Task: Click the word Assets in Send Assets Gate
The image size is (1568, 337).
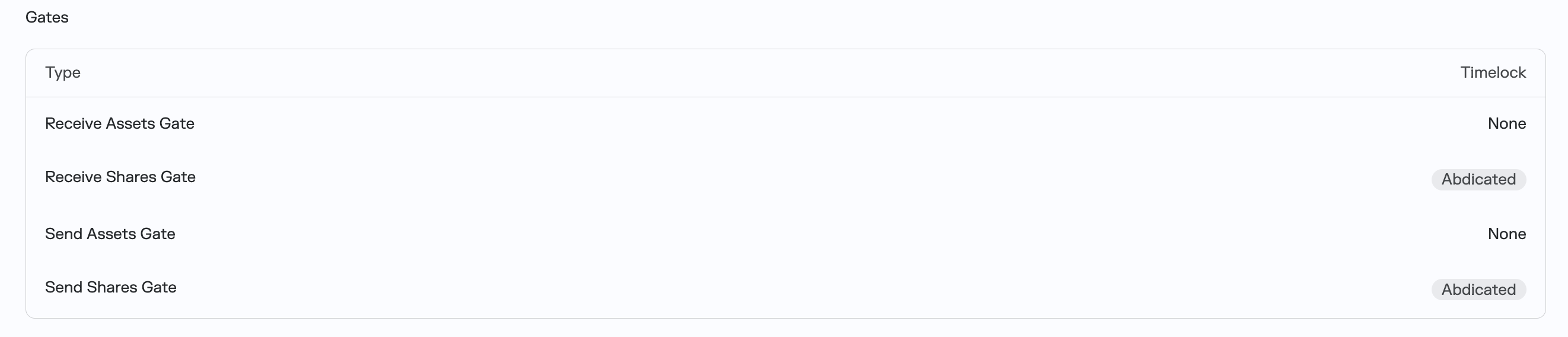Action: point(113,234)
